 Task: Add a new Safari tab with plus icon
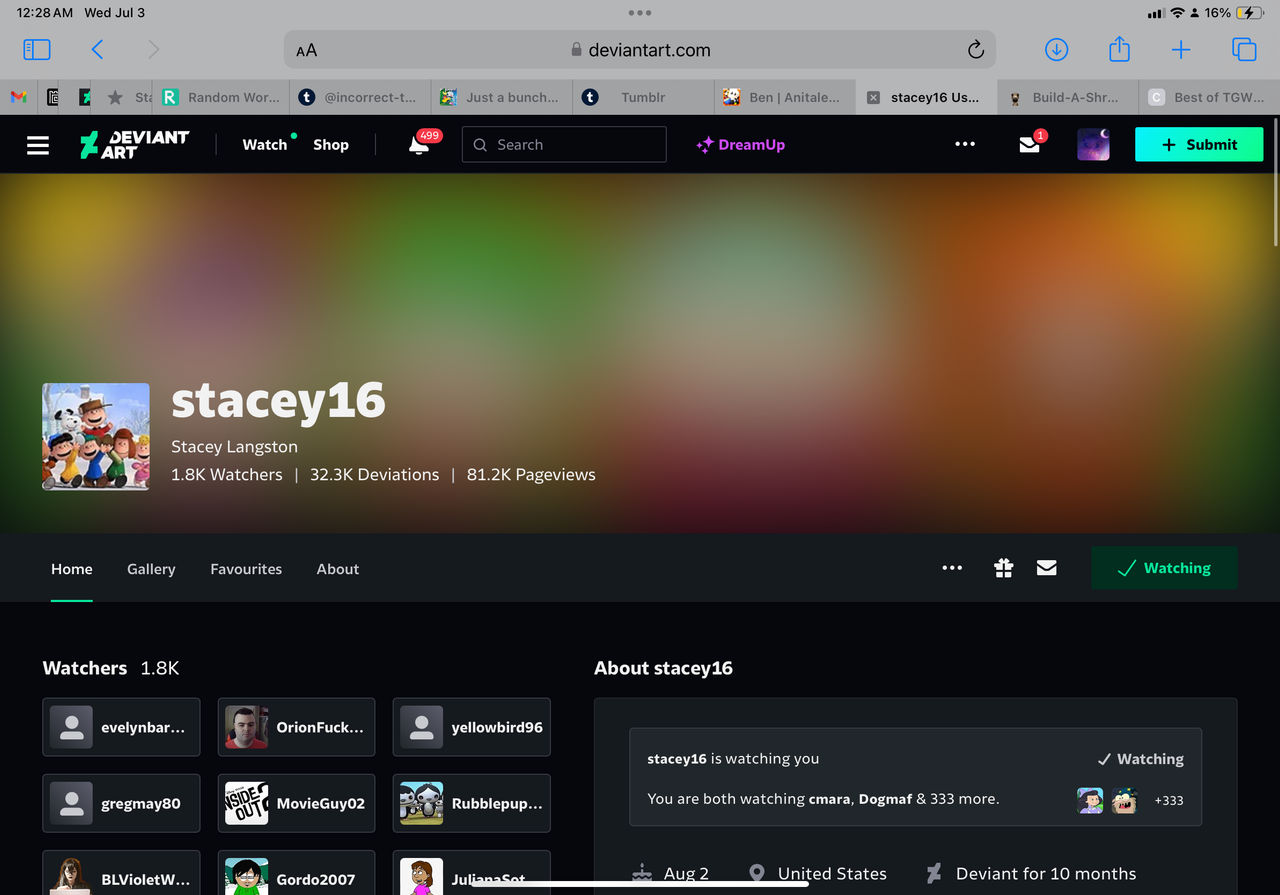point(1181,49)
